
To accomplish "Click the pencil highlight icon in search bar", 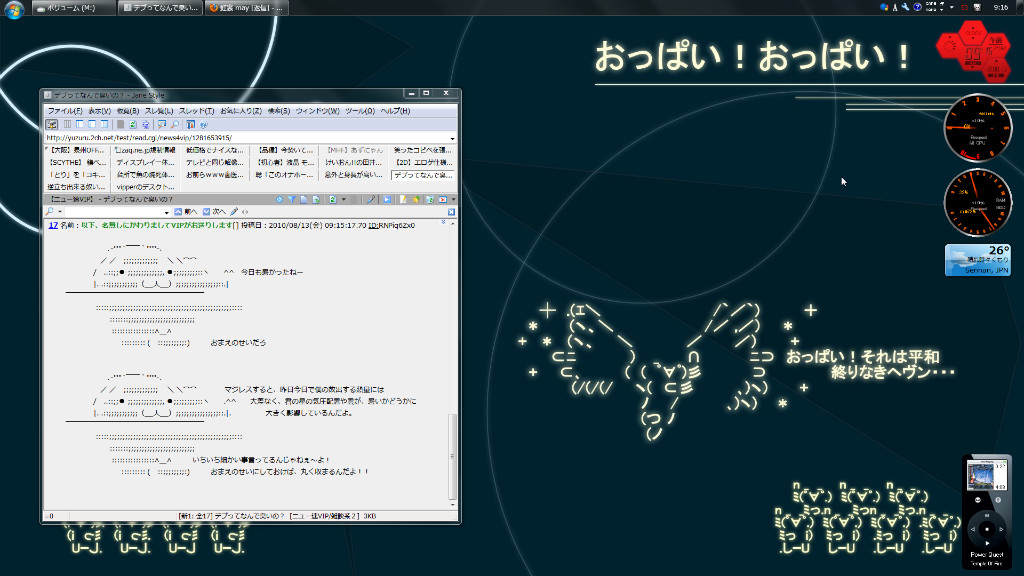I will pos(234,212).
